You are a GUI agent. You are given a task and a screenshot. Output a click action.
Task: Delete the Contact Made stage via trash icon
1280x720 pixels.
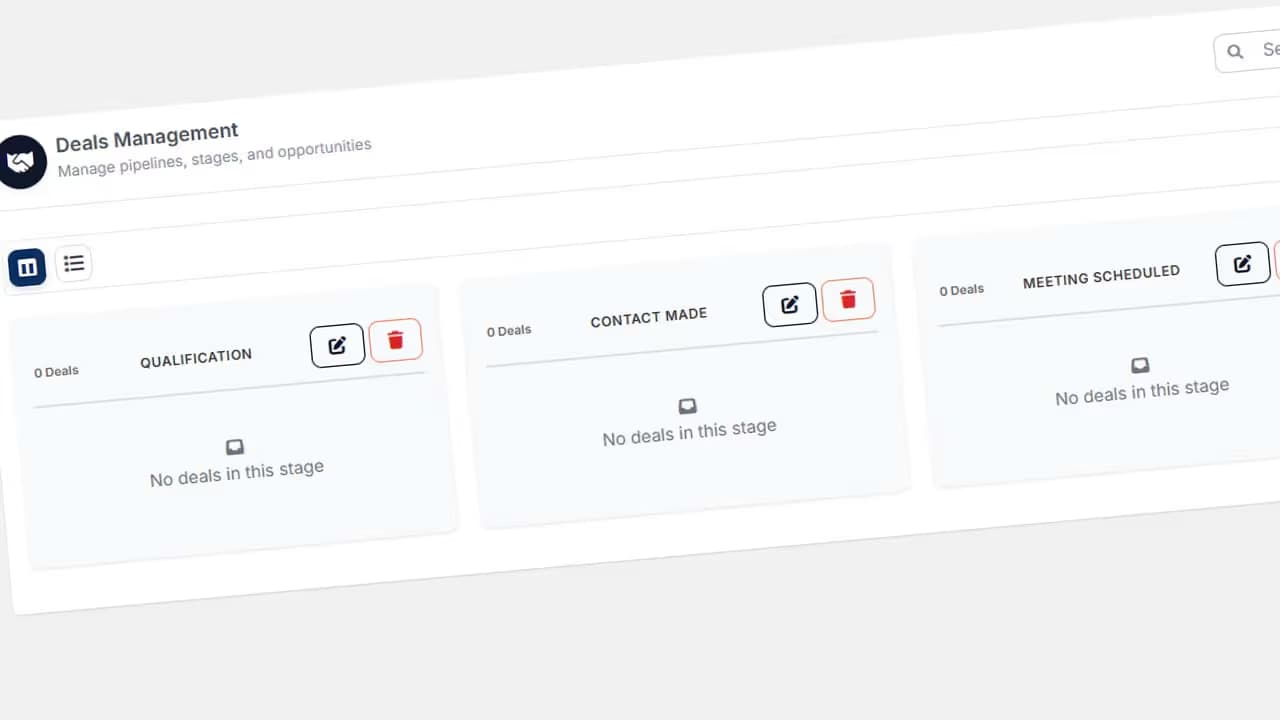848,299
